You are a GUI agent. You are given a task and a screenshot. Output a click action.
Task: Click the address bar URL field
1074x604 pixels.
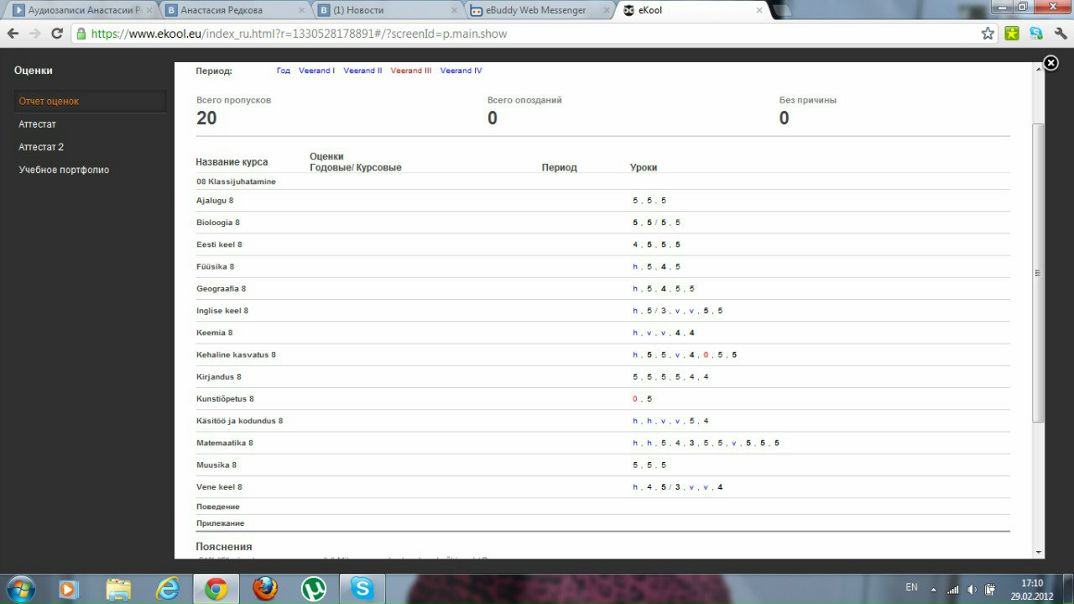pos(500,33)
